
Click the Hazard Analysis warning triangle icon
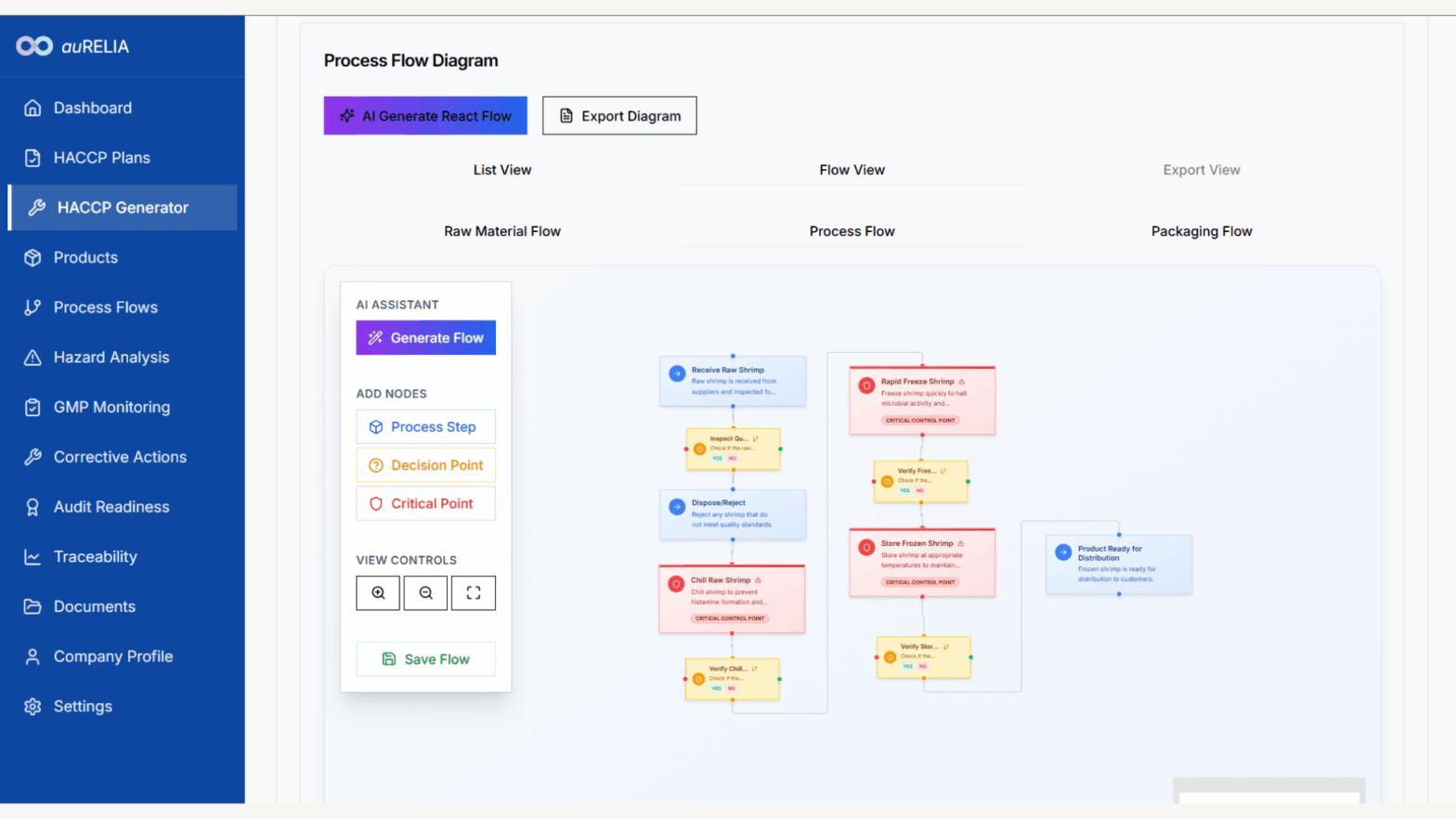[32, 357]
